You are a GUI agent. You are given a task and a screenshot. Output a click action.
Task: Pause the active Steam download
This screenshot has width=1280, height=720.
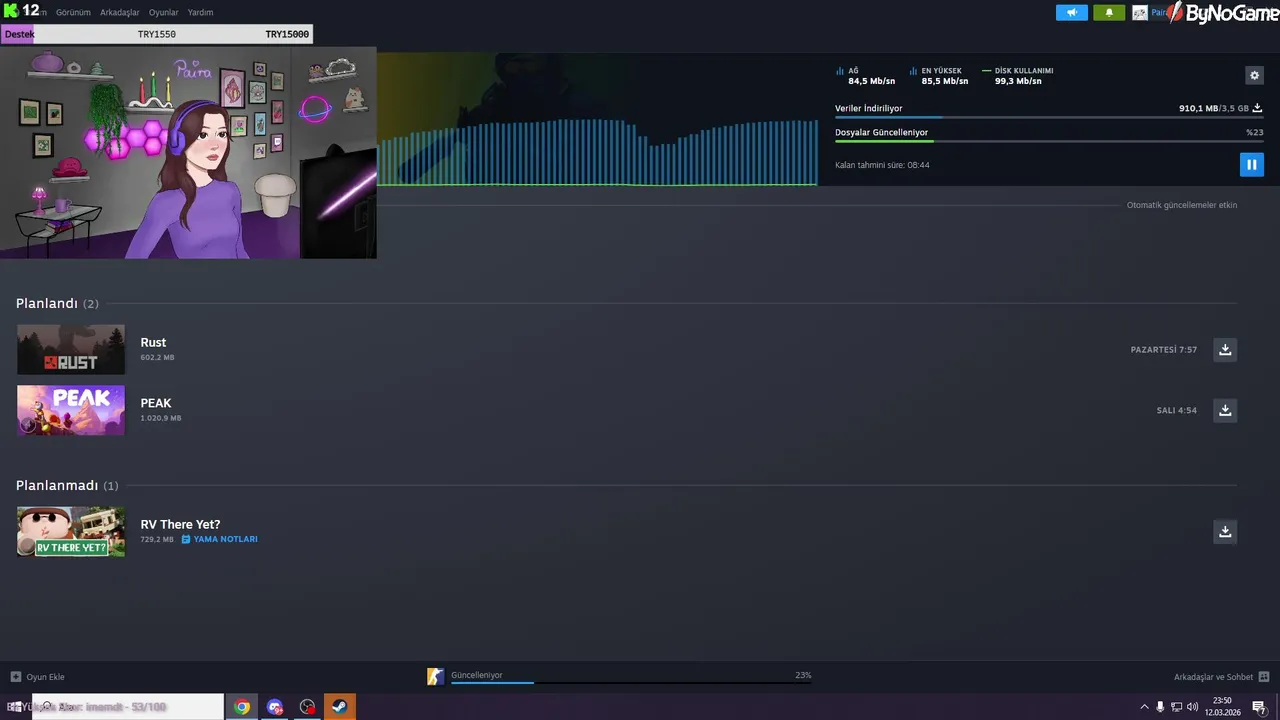1251,164
